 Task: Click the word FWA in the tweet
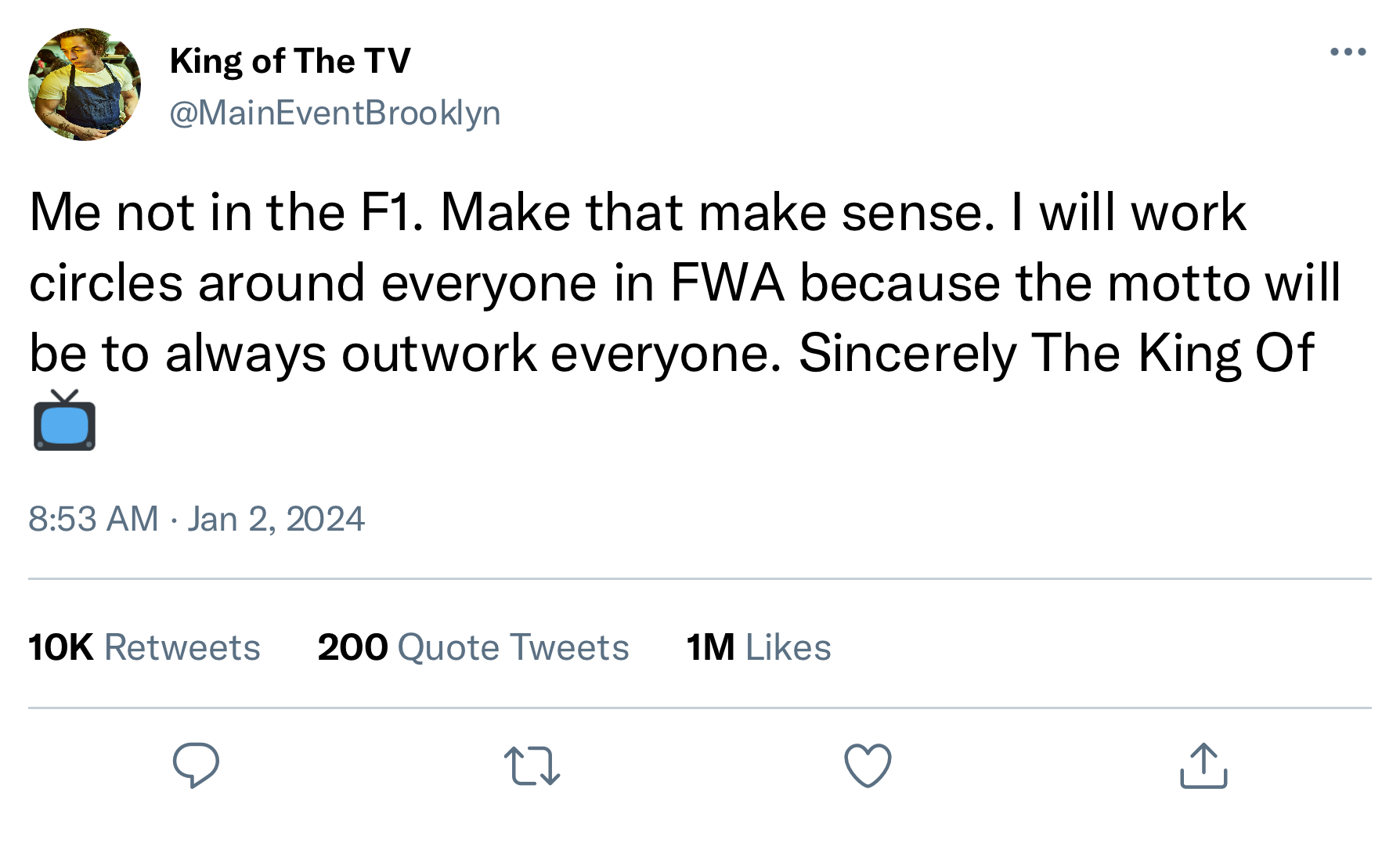727,283
